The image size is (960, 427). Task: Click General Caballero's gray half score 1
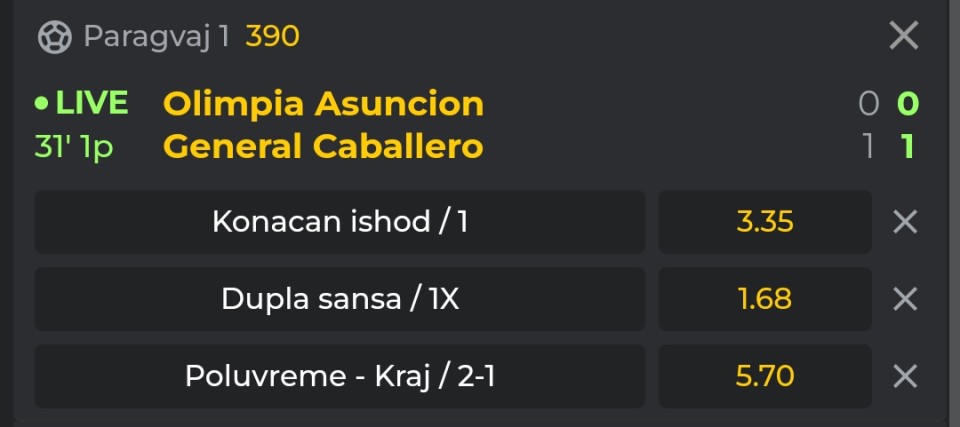(868, 147)
